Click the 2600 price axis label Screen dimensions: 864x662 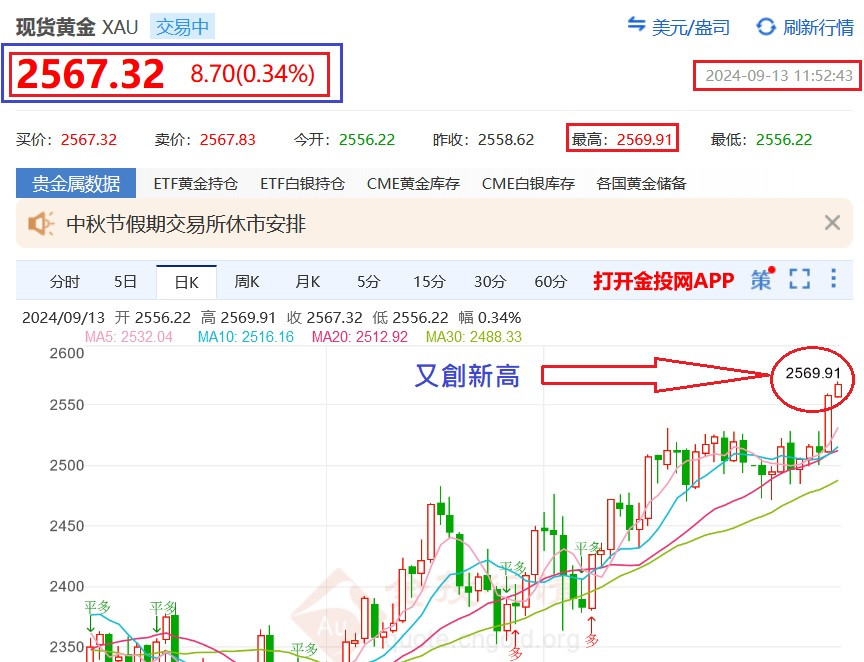tap(67, 353)
